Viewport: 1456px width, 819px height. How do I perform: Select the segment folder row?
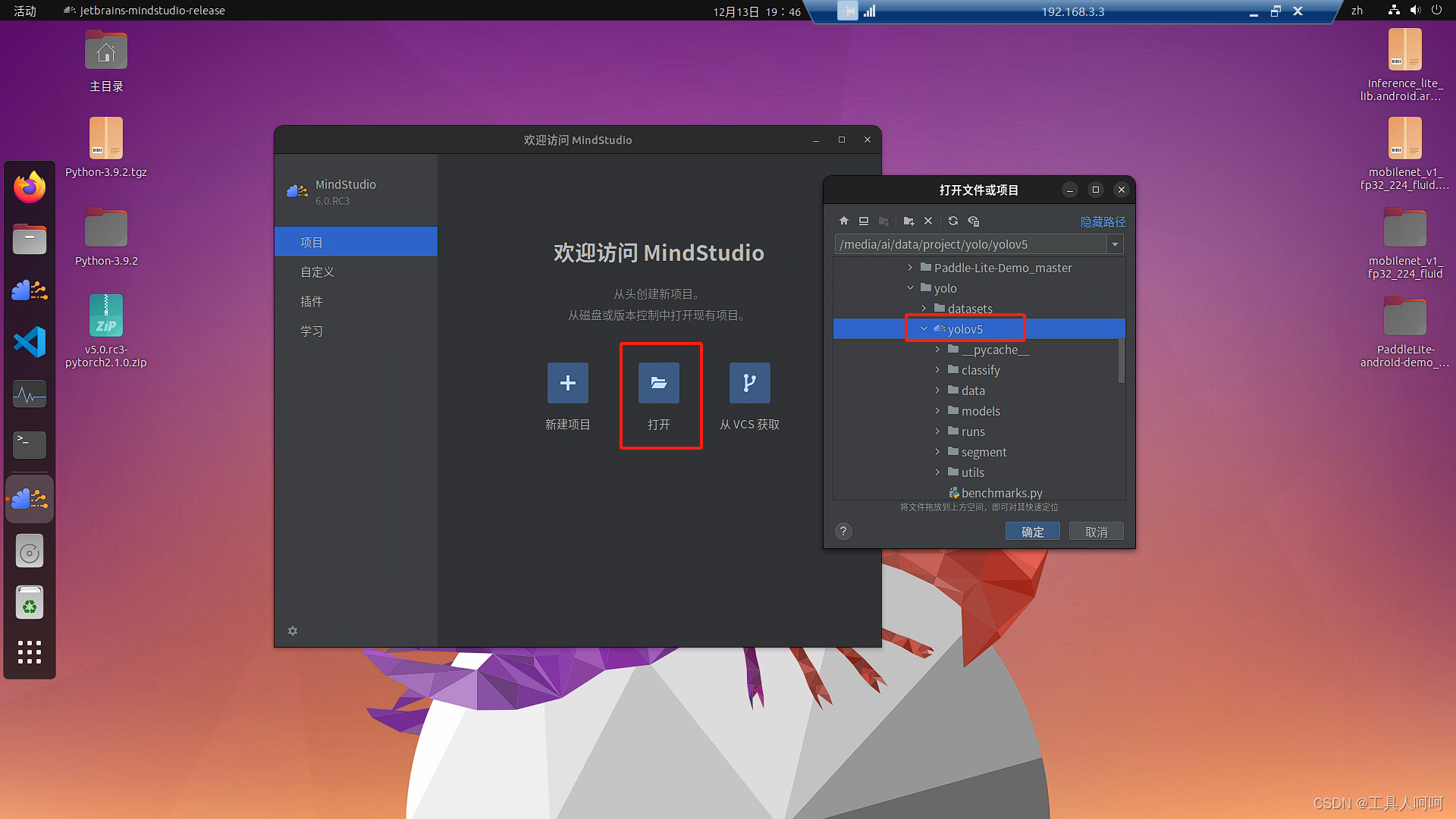click(x=979, y=452)
